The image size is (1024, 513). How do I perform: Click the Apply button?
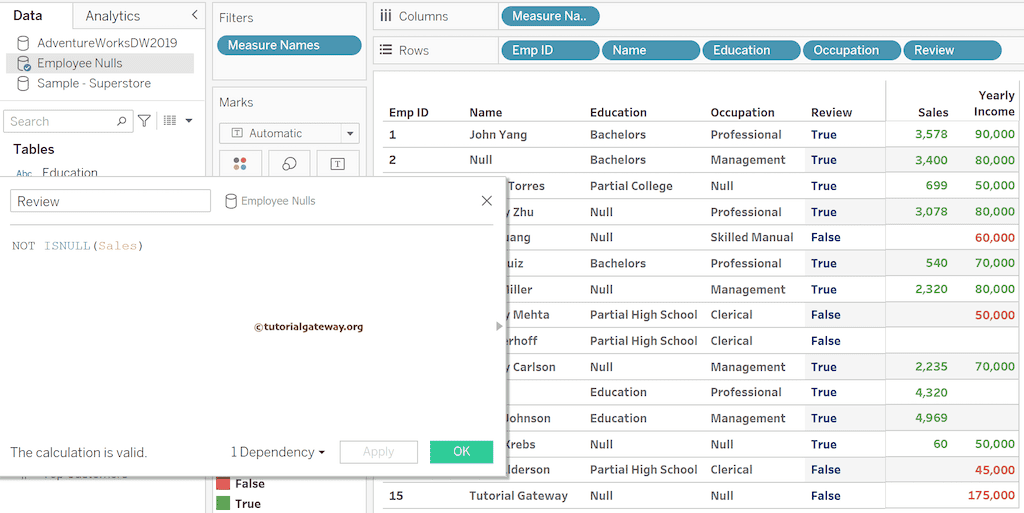pos(378,452)
